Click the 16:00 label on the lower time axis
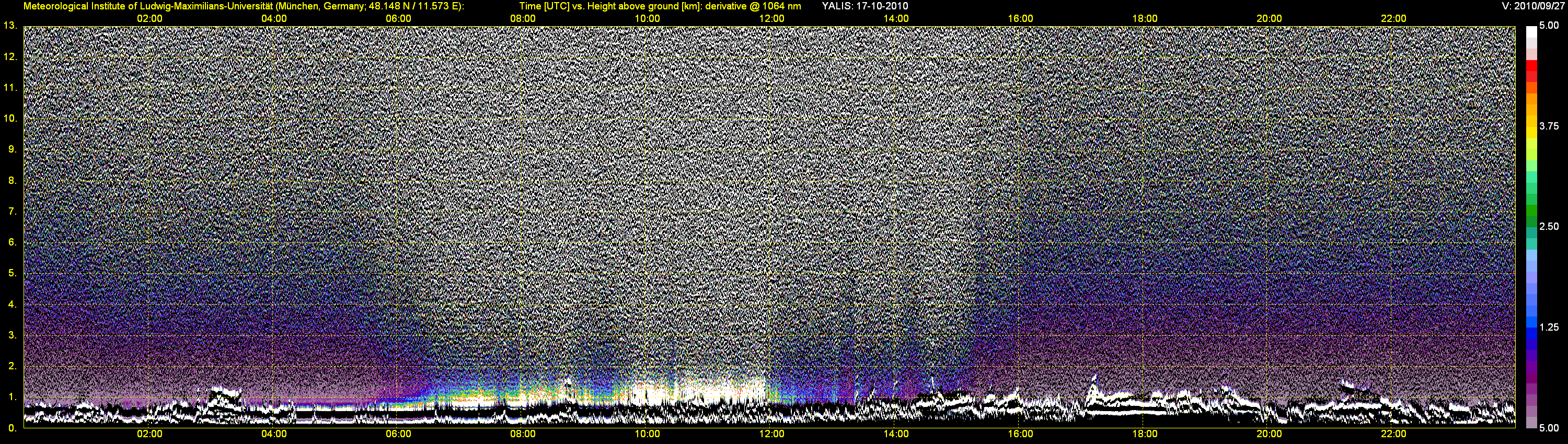1568x444 pixels. point(1020,434)
